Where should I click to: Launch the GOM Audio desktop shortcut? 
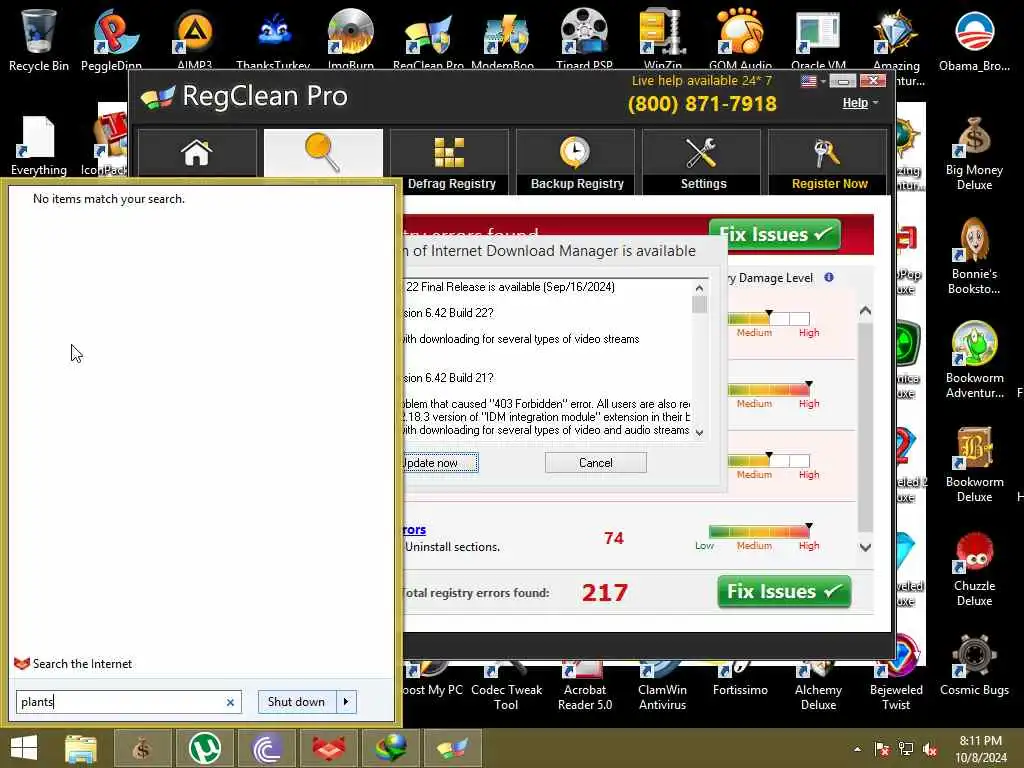tap(741, 39)
